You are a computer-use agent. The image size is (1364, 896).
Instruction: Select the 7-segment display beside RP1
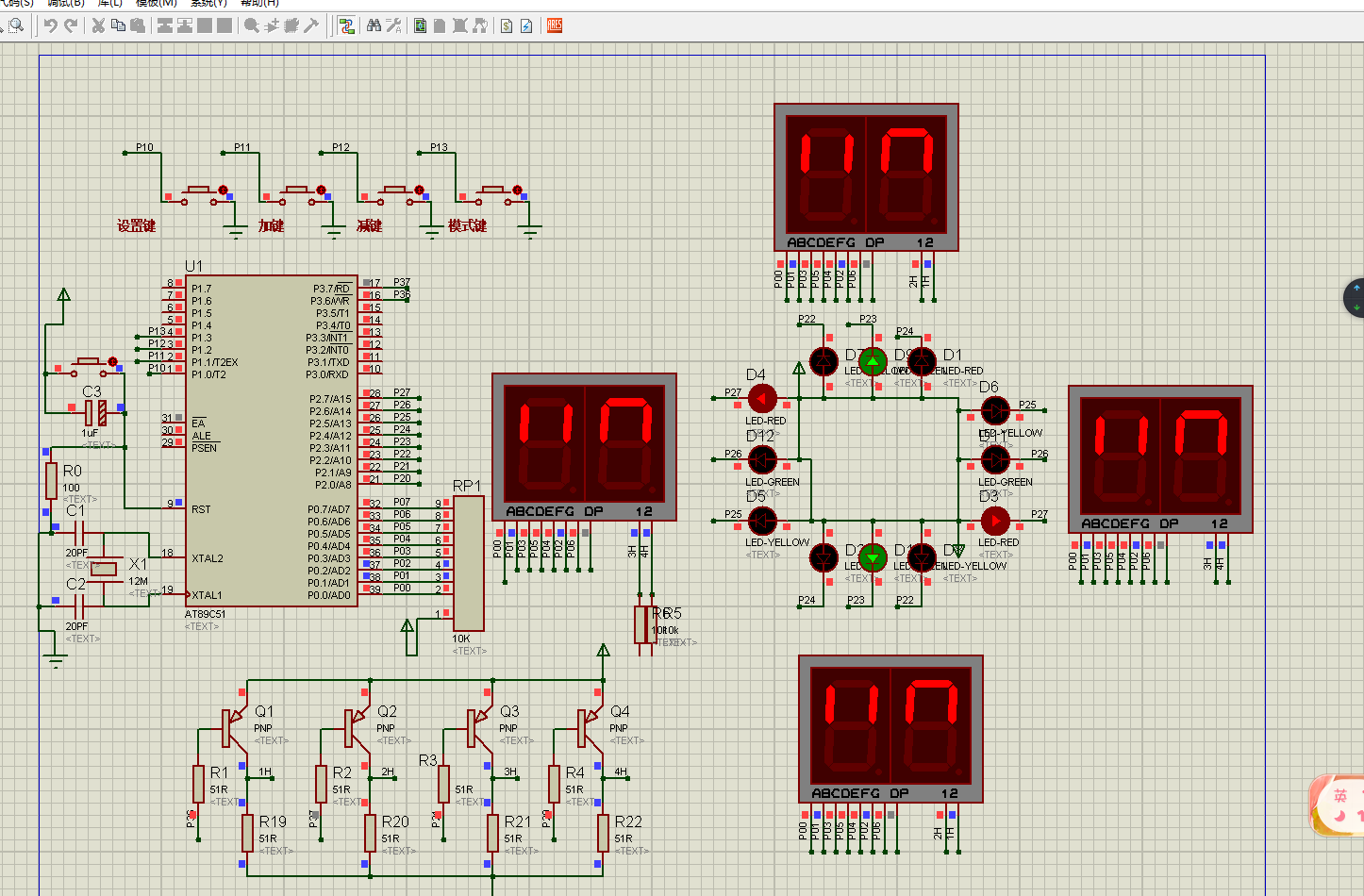[x=585, y=447]
